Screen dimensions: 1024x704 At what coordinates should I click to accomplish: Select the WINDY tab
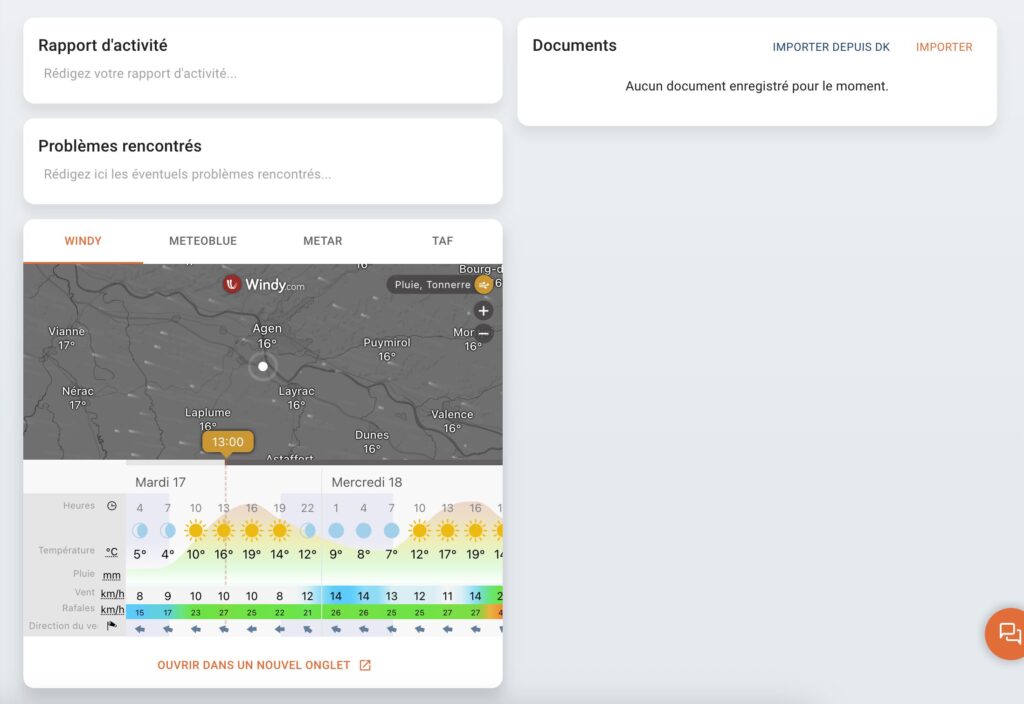point(83,240)
